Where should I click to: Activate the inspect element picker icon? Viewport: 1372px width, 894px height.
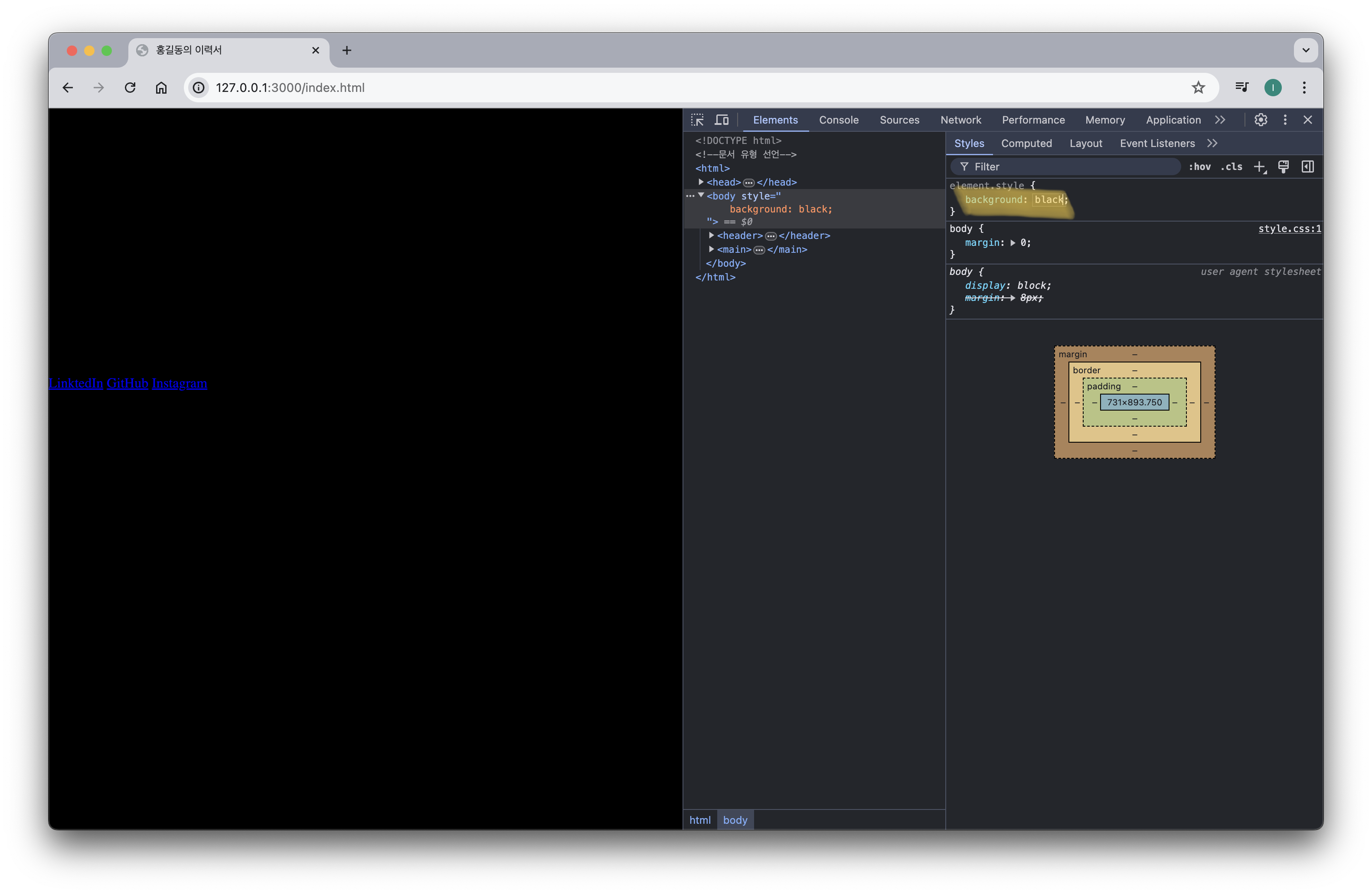[697, 120]
